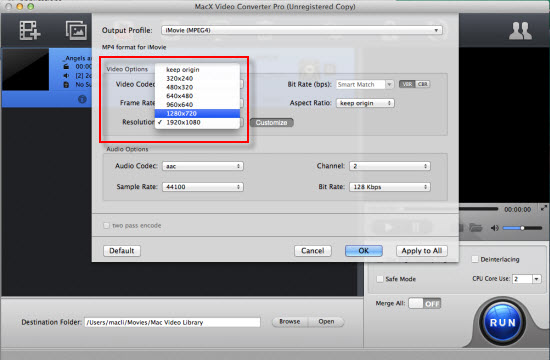
Task: Click the Cancel button
Action: click(x=313, y=251)
